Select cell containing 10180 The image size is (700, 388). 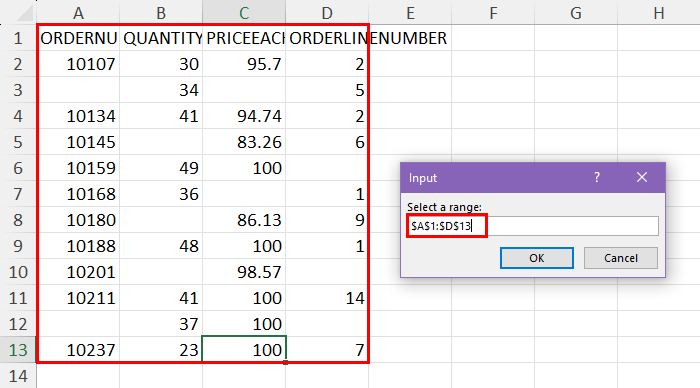[78, 220]
